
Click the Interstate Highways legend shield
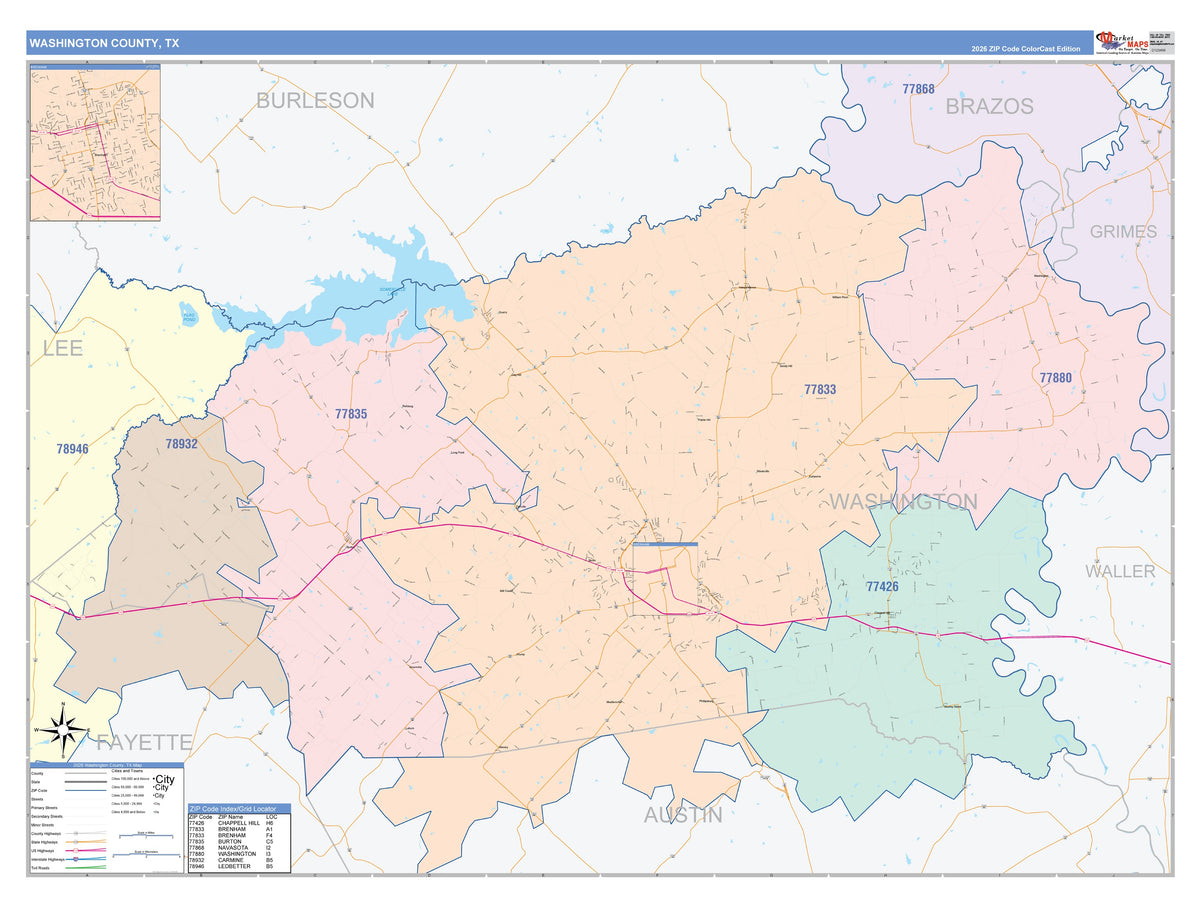coord(75,859)
